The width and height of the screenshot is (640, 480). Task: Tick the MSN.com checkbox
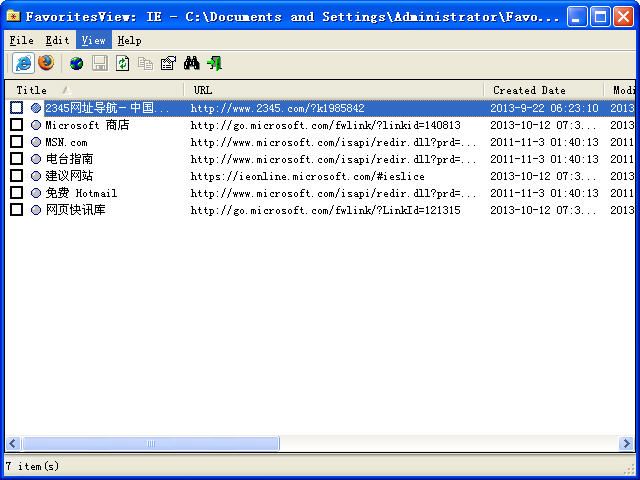pos(16,142)
